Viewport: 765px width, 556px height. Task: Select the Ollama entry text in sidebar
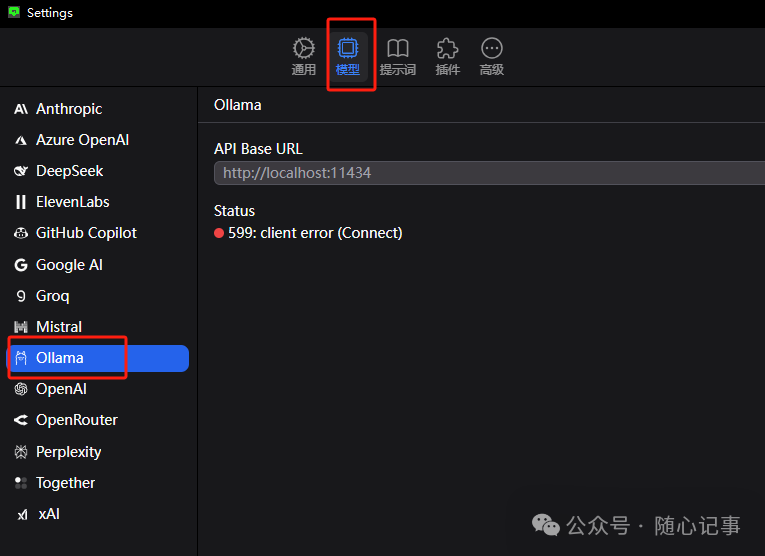click(60, 358)
